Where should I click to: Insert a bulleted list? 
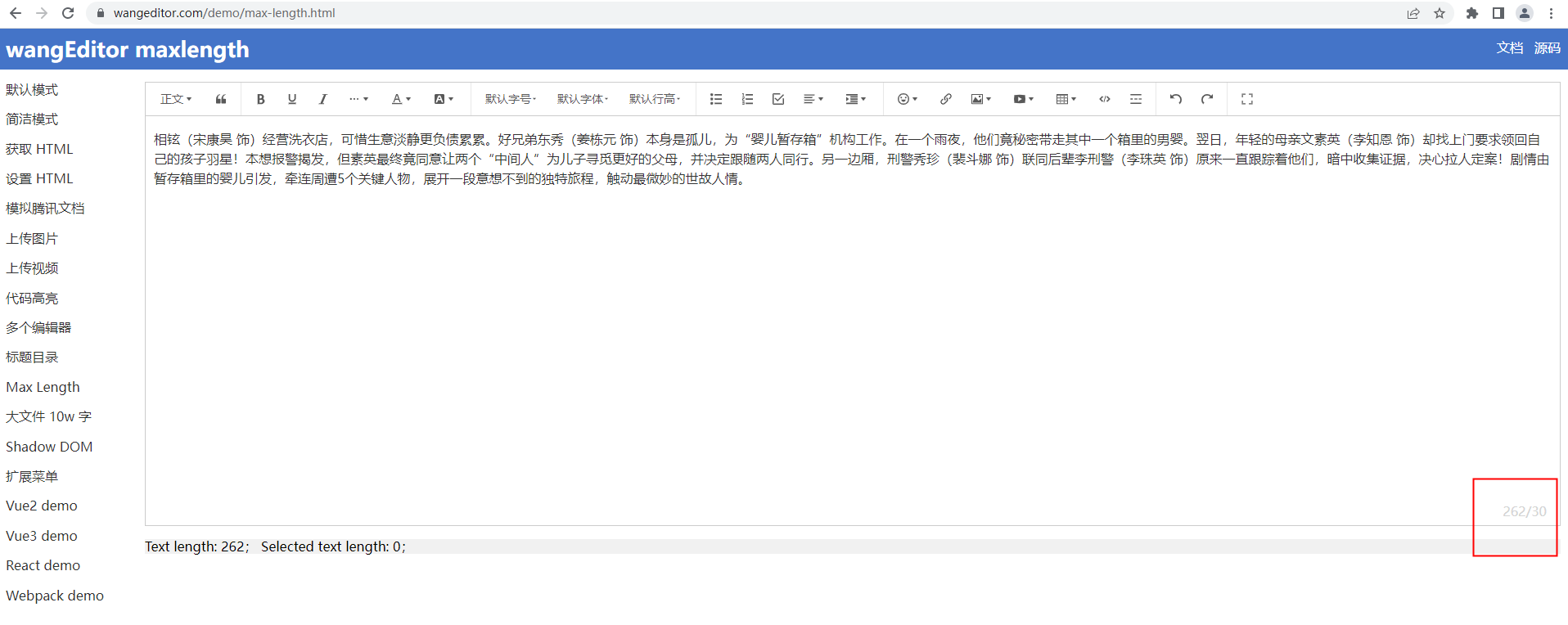(x=716, y=99)
